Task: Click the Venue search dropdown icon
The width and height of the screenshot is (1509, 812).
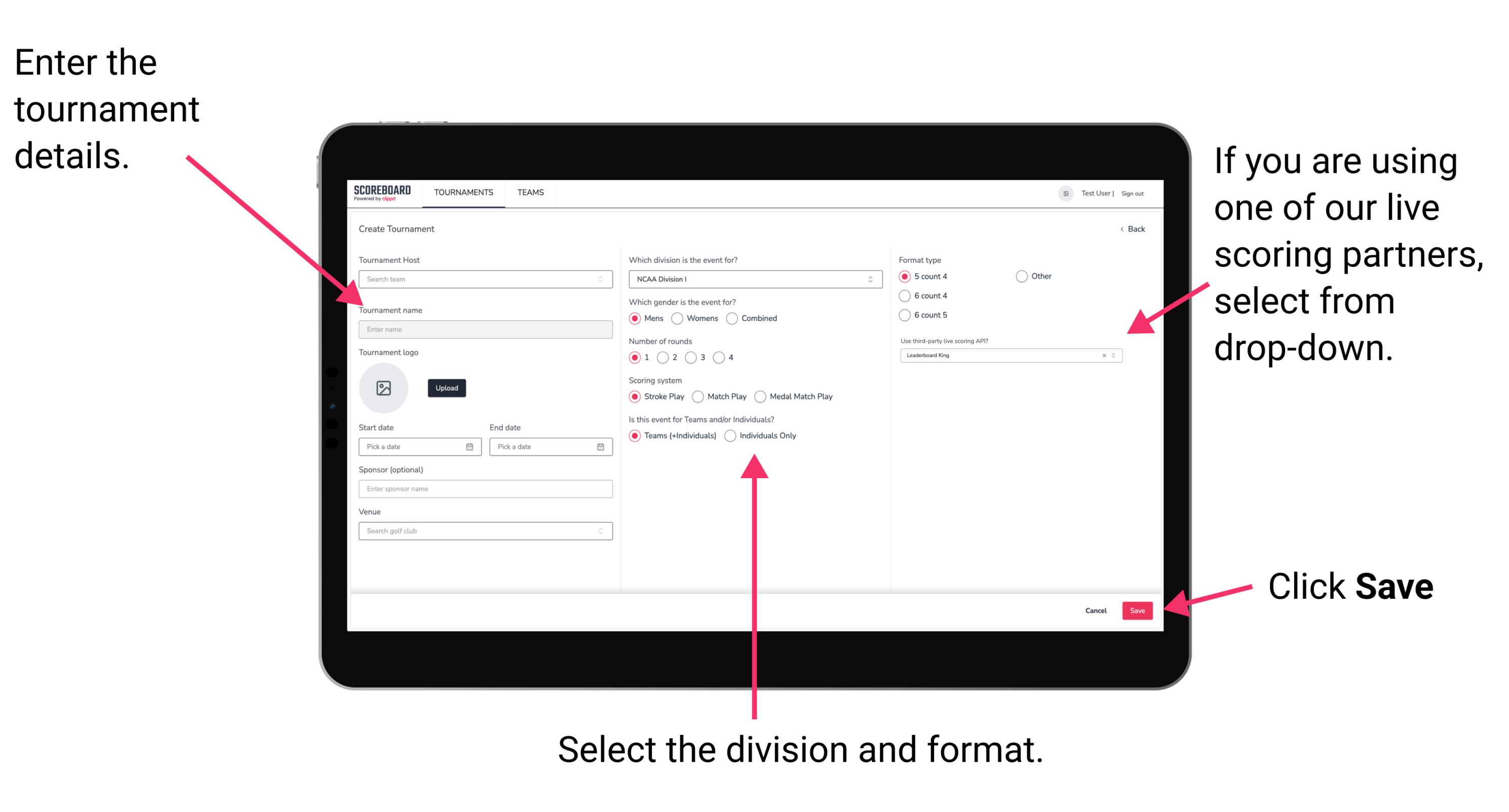Action: [x=601, y=531]
